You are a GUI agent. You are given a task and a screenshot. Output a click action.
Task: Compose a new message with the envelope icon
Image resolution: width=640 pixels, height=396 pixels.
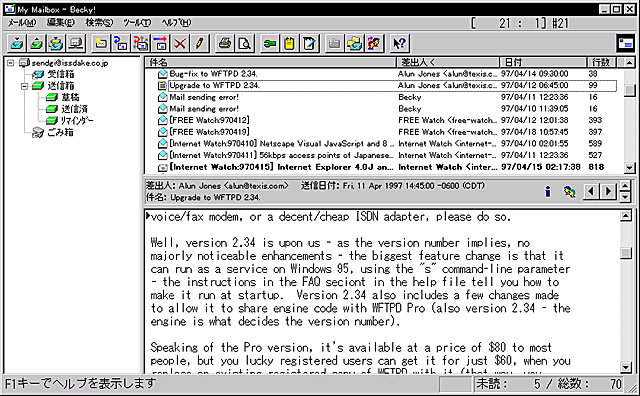click(101, 43)
